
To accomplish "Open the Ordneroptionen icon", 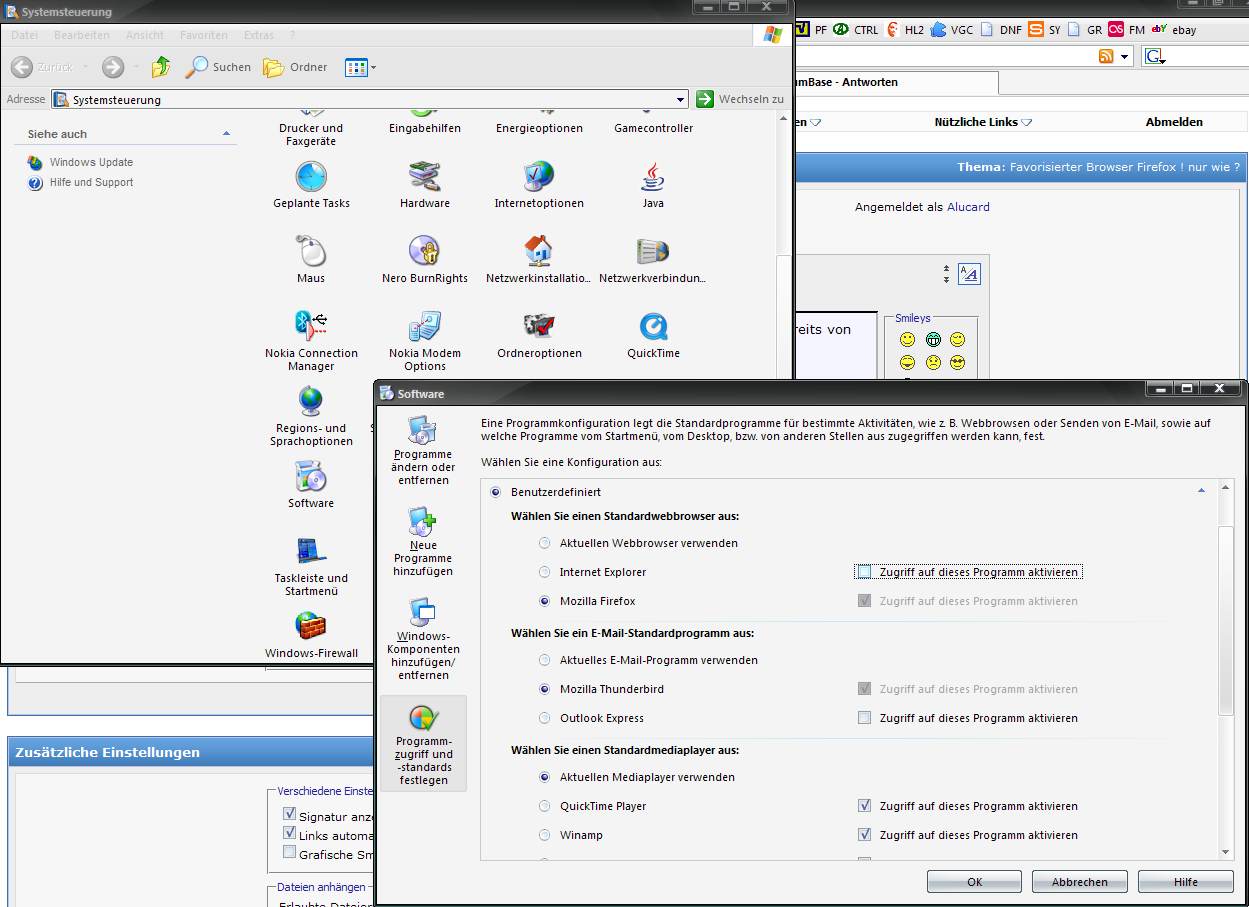I will [x=539, y=335].
